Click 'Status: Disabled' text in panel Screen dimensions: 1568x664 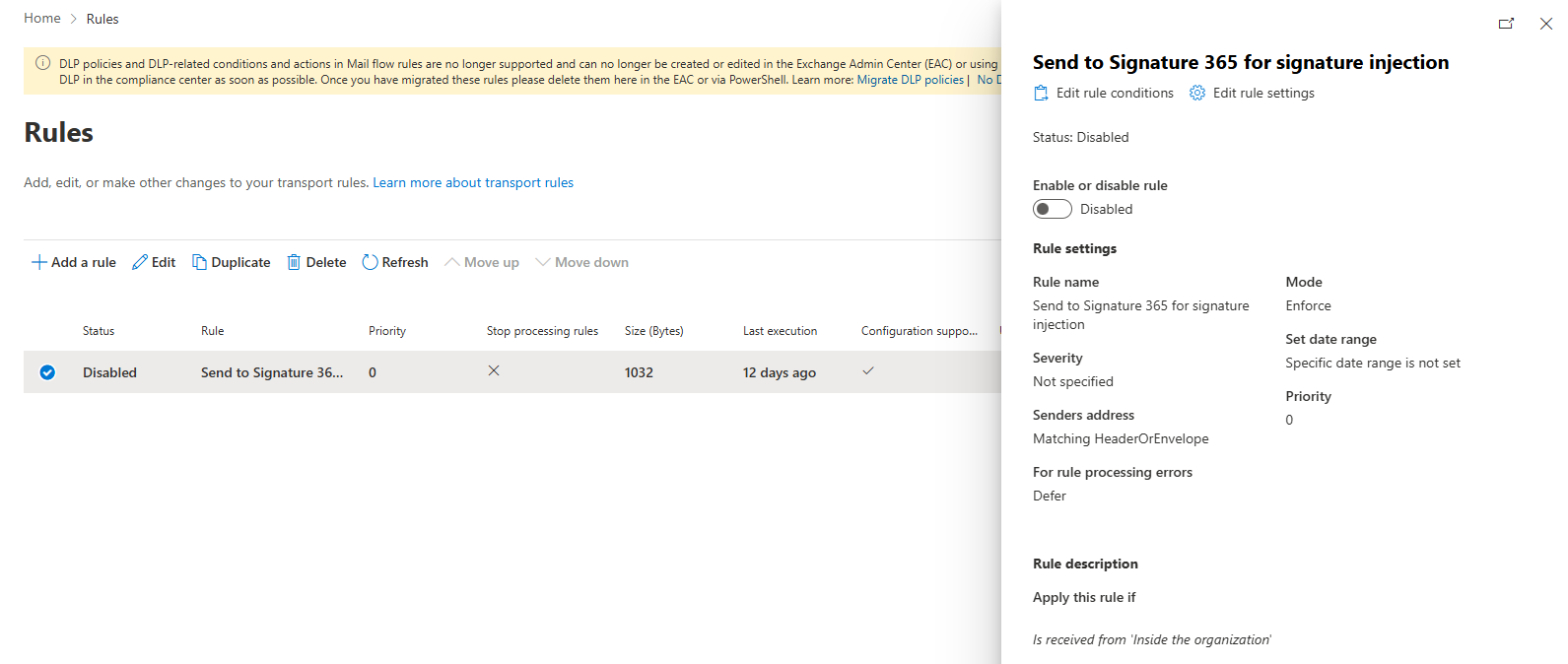pos(1081,137)
